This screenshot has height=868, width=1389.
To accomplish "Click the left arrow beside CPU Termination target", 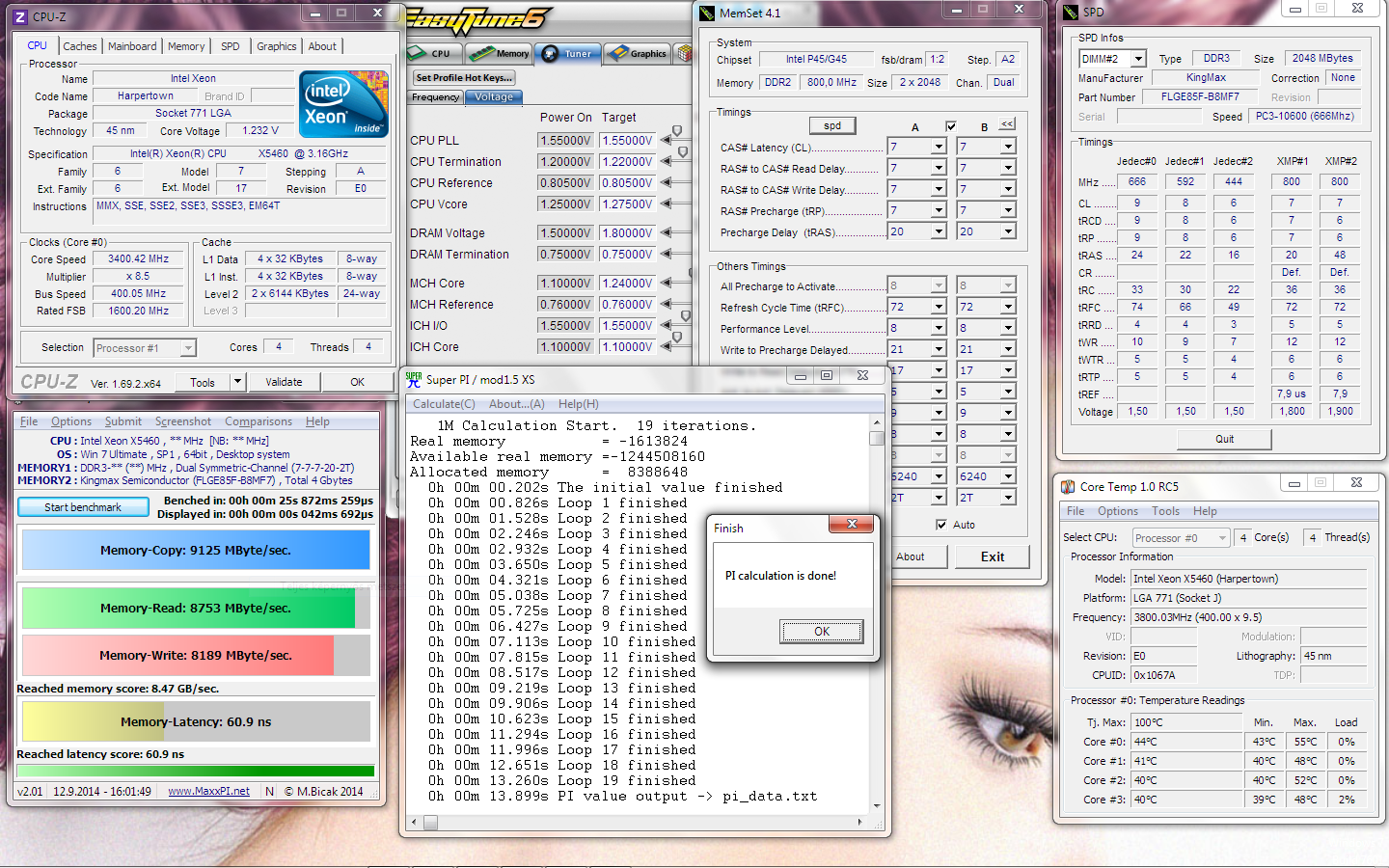I will click(665, 162).
